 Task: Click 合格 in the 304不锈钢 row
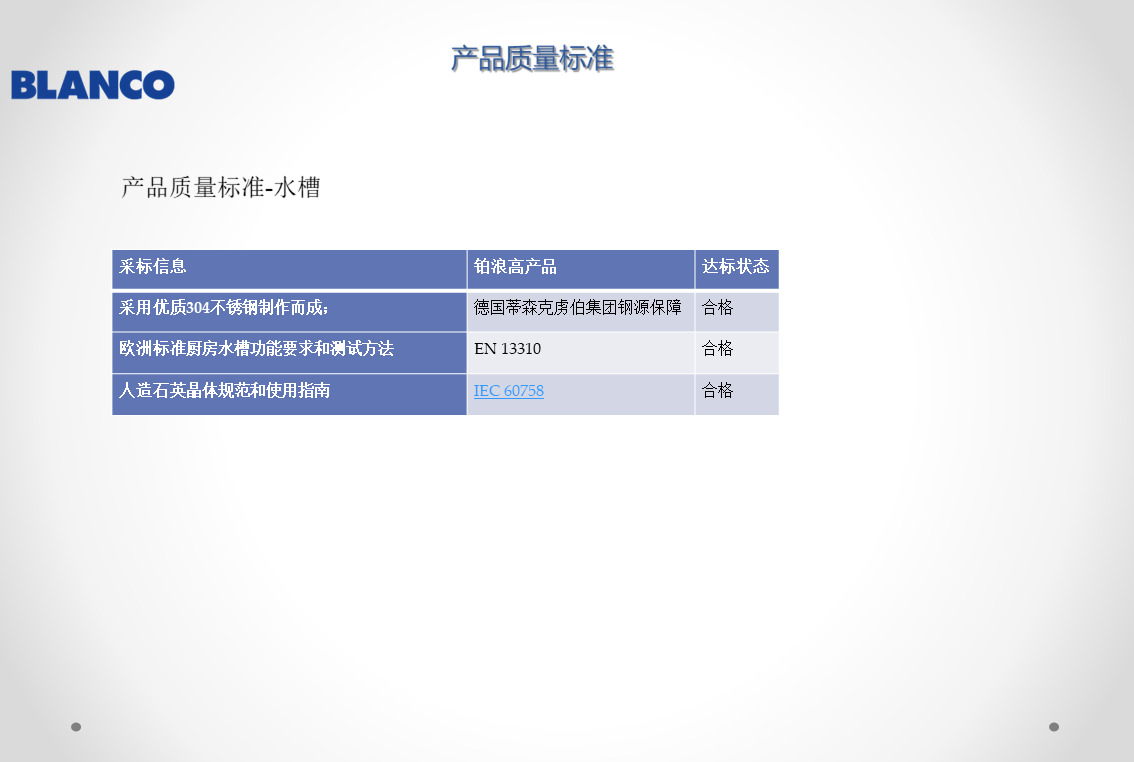point(737,312)
